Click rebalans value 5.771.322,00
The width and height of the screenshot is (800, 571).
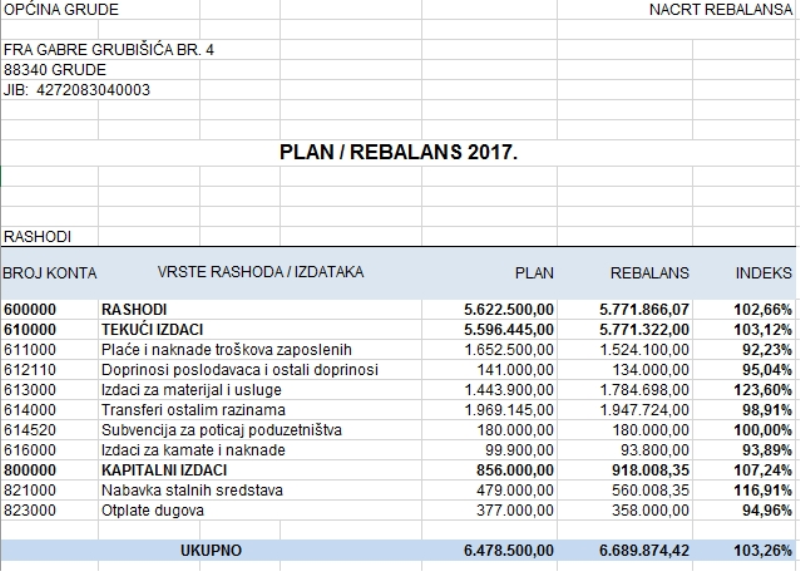(x=644, y=330)
